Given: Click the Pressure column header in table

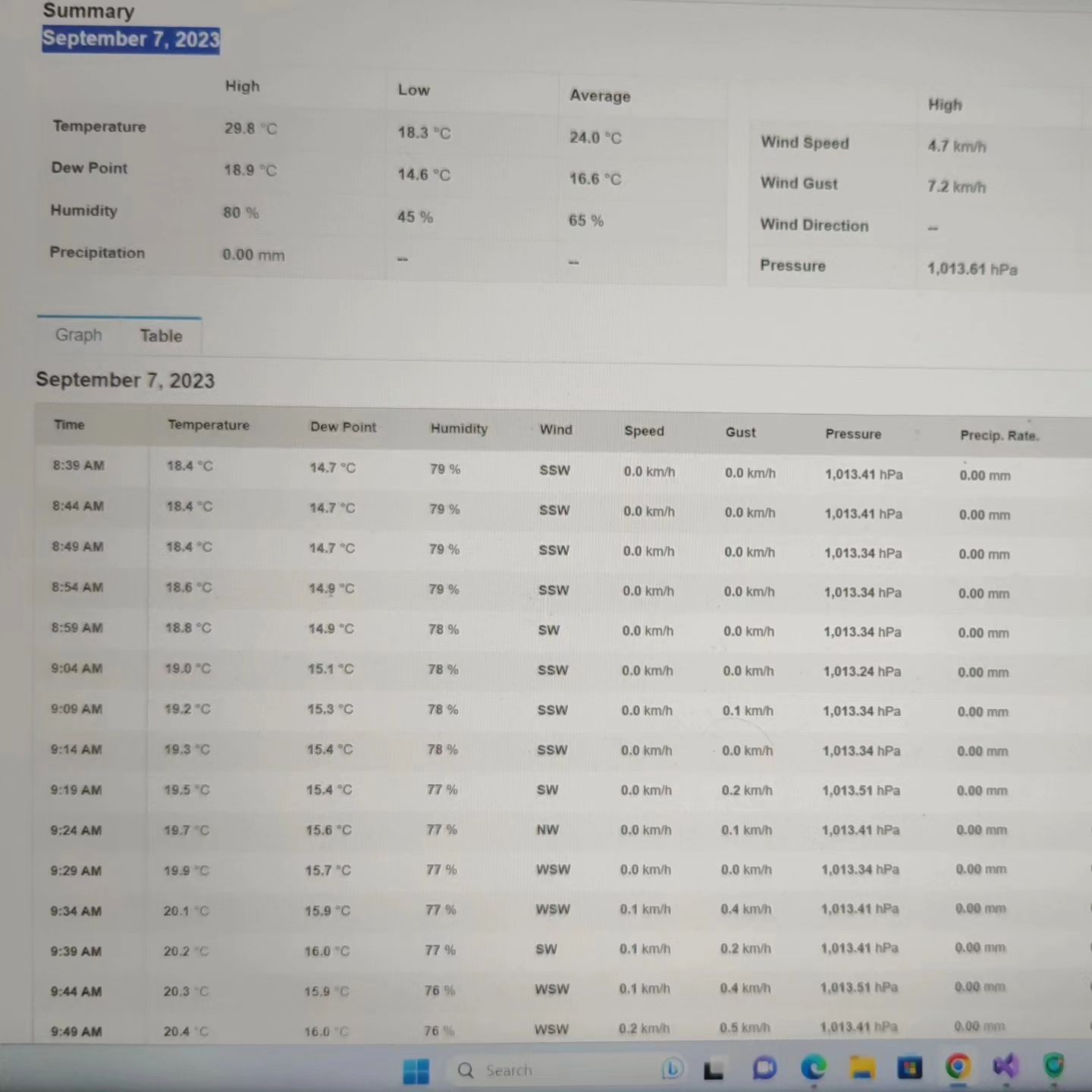Looking at the screenshot, I should pyautogui.click(x=853, y=434).
